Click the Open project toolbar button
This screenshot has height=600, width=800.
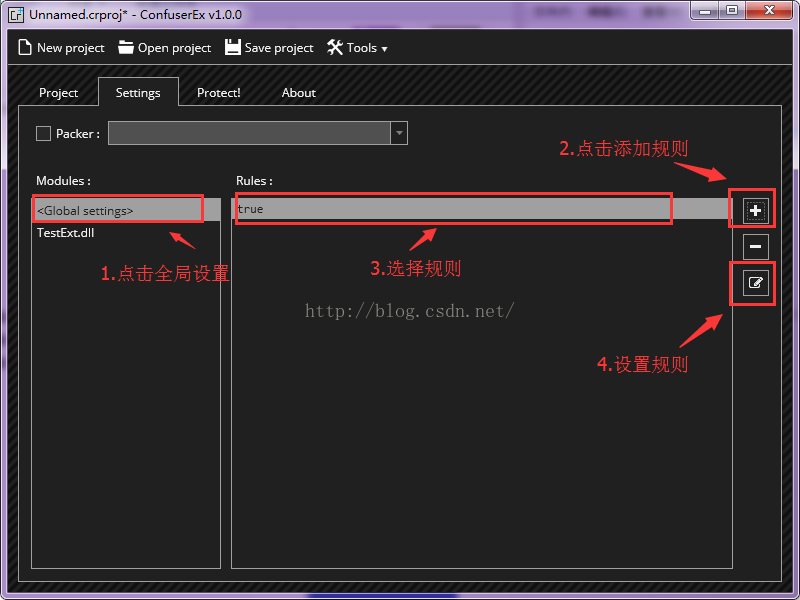pyautogui.click(x=164, y=48)
